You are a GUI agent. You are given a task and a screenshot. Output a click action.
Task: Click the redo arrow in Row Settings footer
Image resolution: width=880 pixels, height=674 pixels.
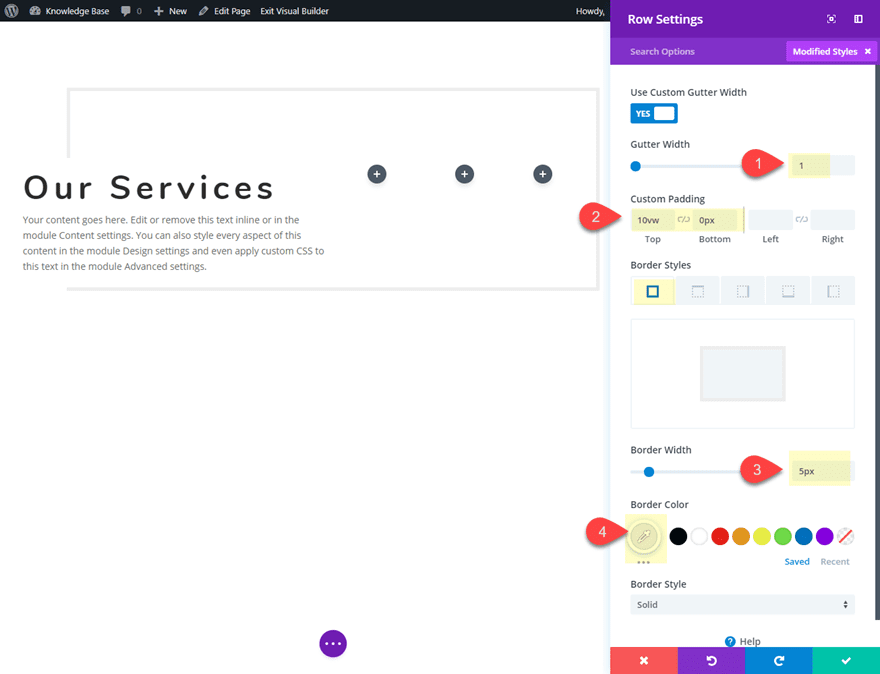click(779, 660)
